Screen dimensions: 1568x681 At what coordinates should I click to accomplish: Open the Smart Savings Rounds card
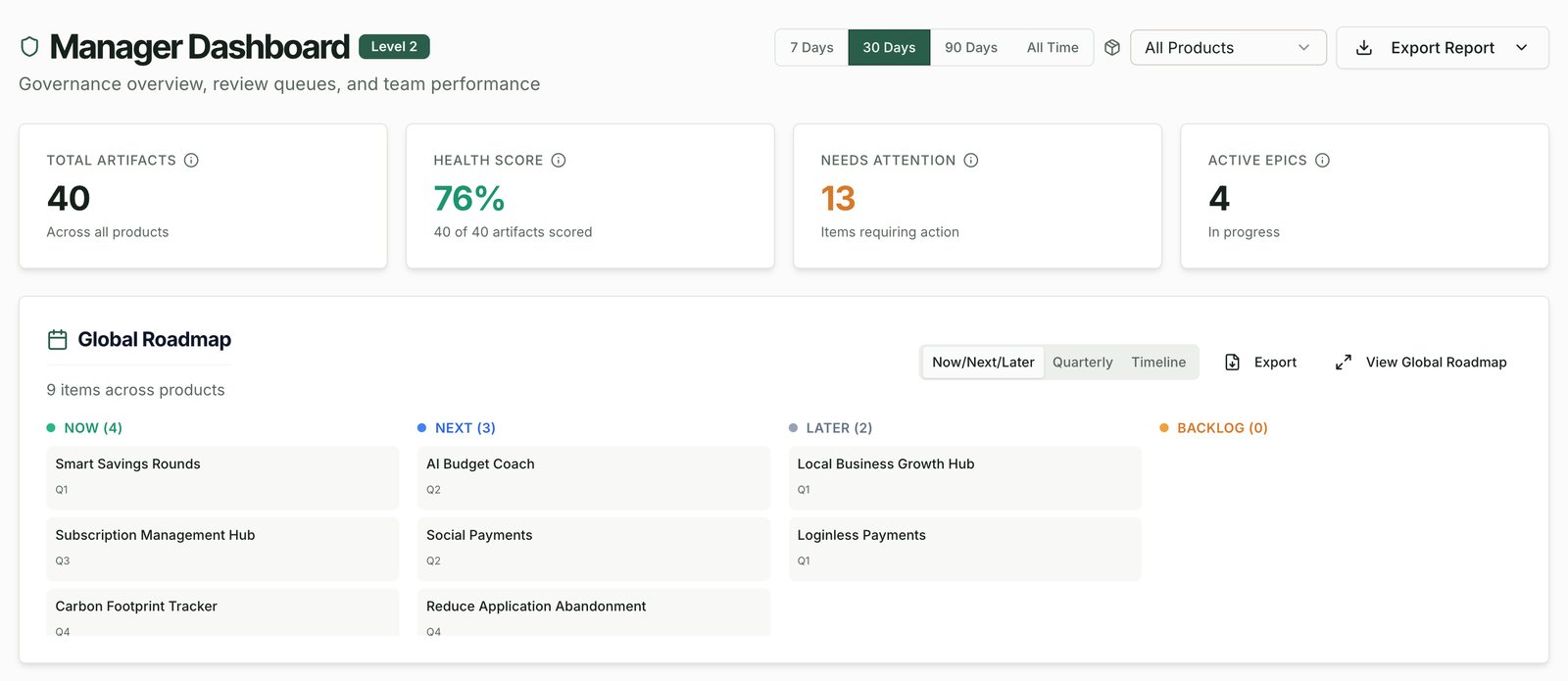coord(222,477)
